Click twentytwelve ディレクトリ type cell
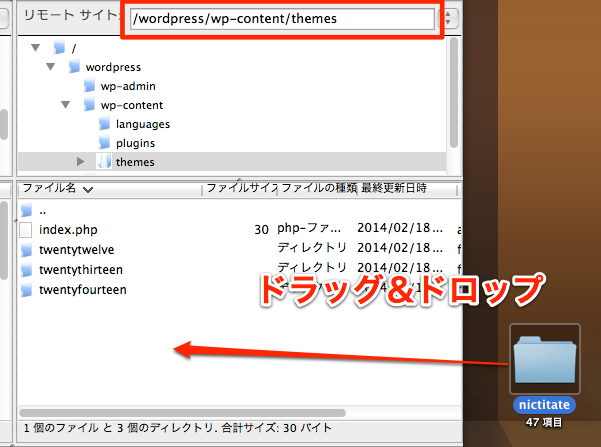The height and width of the screenshot is (447, 601). pyautogui.click(x=312, y=248)
